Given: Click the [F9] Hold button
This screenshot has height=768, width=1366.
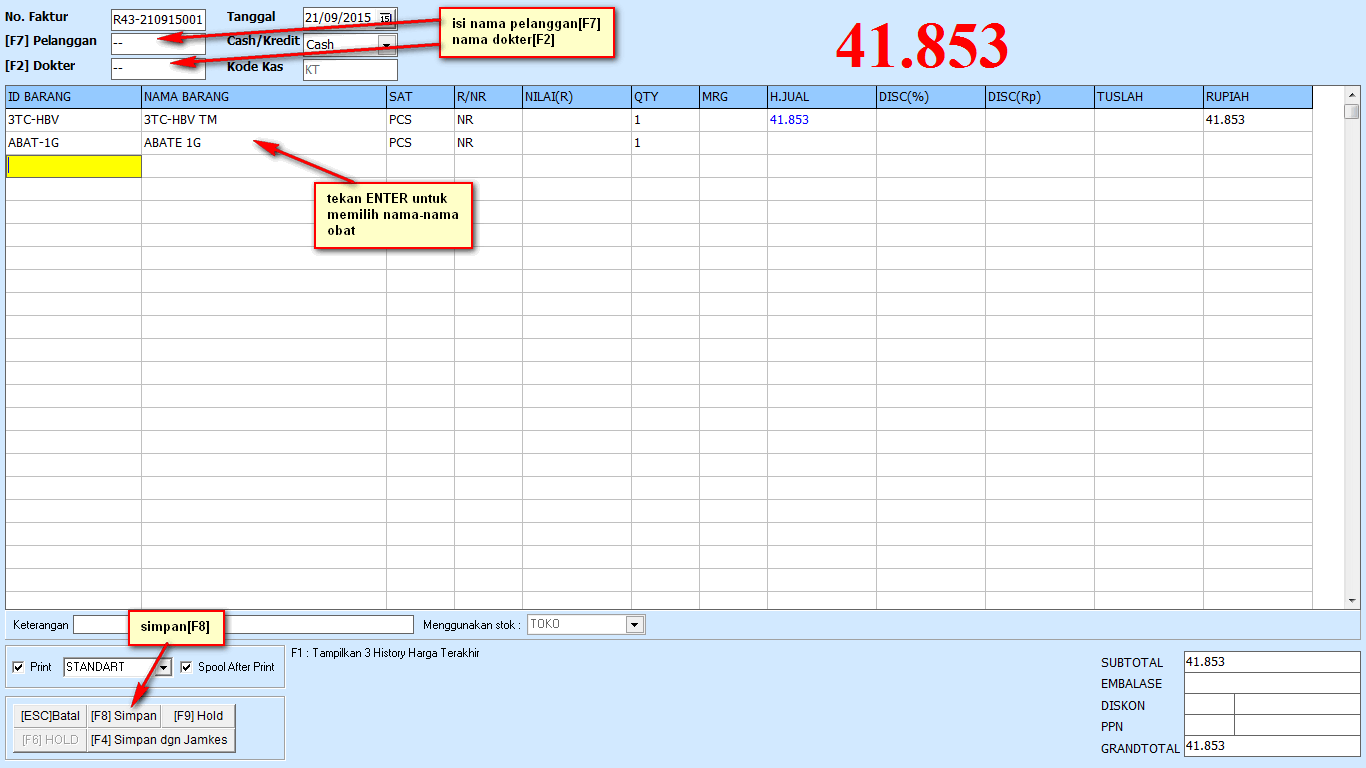Looking at the screenshot, I should click(x=198, y=716).
